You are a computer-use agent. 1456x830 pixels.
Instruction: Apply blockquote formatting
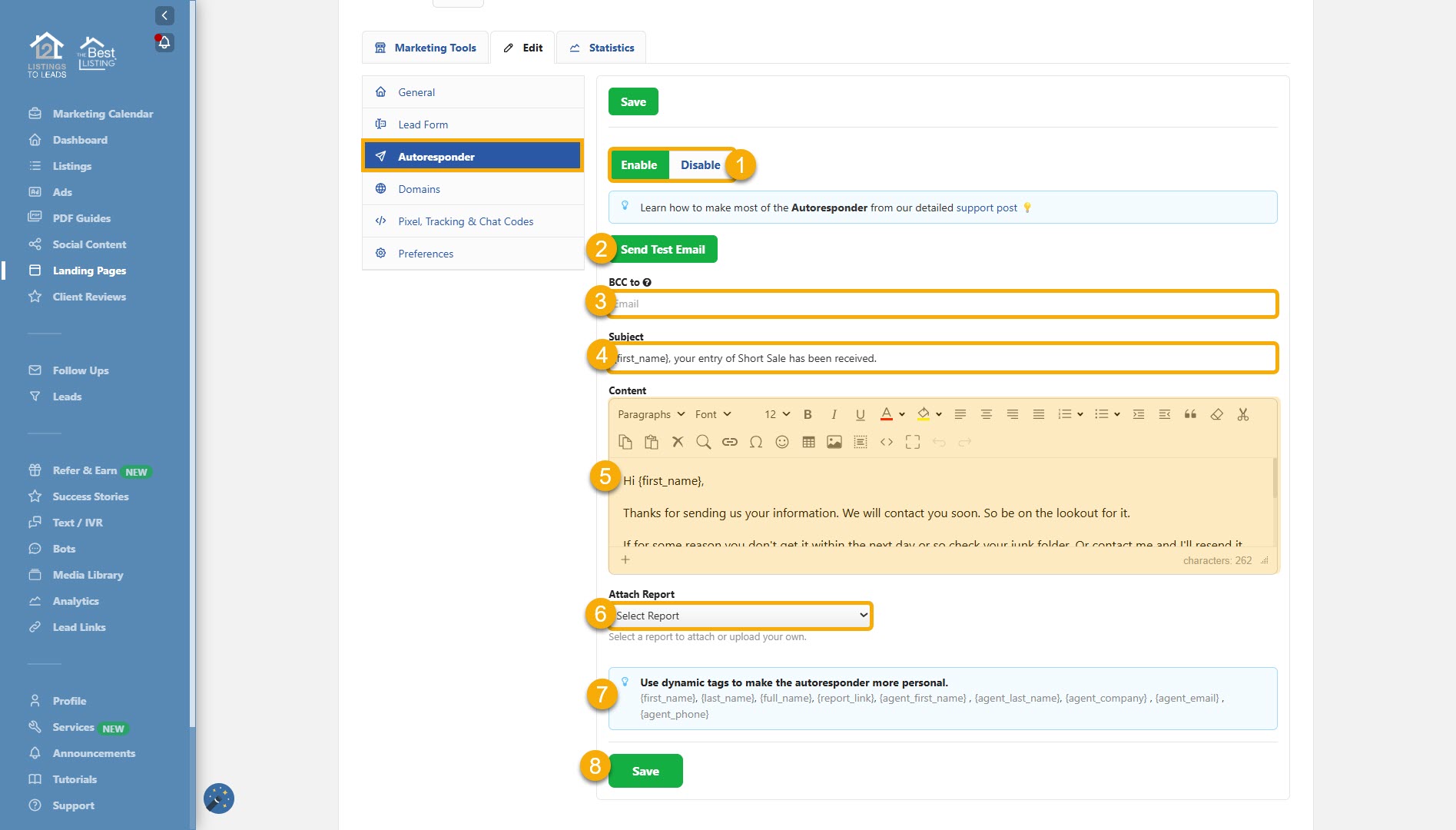coord(1190,414)
